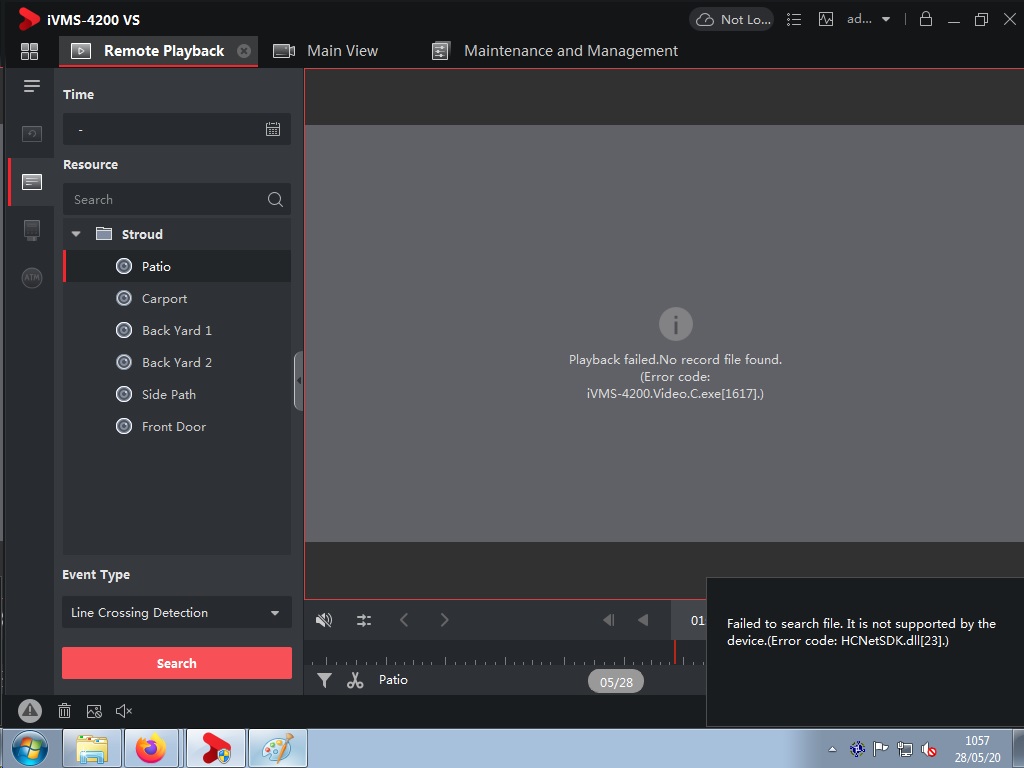Collapse the Stroud group tree

(76, 234)
